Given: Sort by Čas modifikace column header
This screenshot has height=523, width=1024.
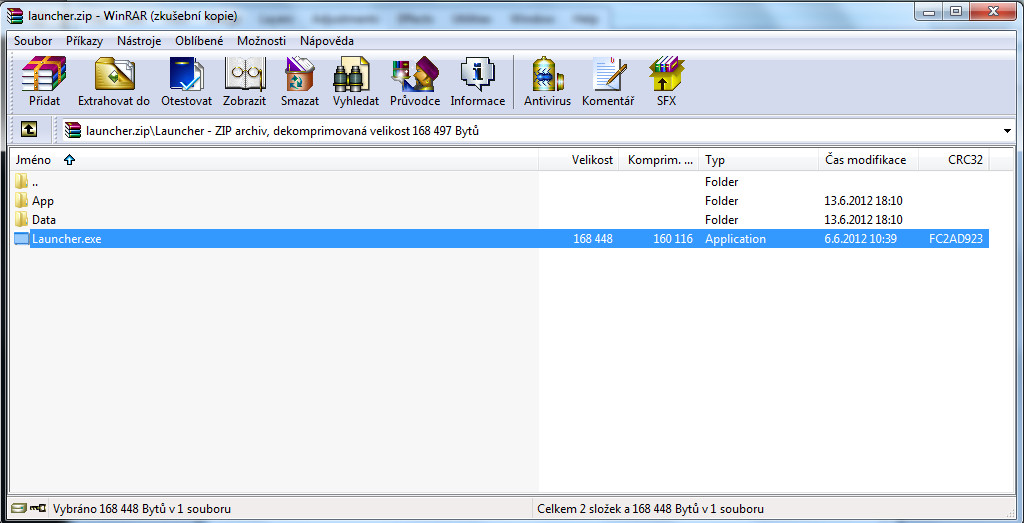Looking at the screenshot, I should click(869, 160).
